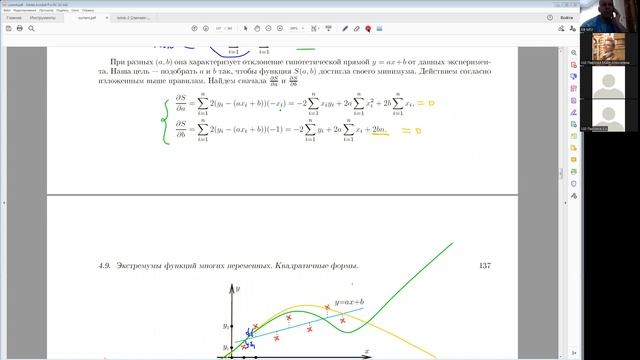The image size is (640, 360).
Task: Open the light green tool in right pane
Action: [573, 136]
